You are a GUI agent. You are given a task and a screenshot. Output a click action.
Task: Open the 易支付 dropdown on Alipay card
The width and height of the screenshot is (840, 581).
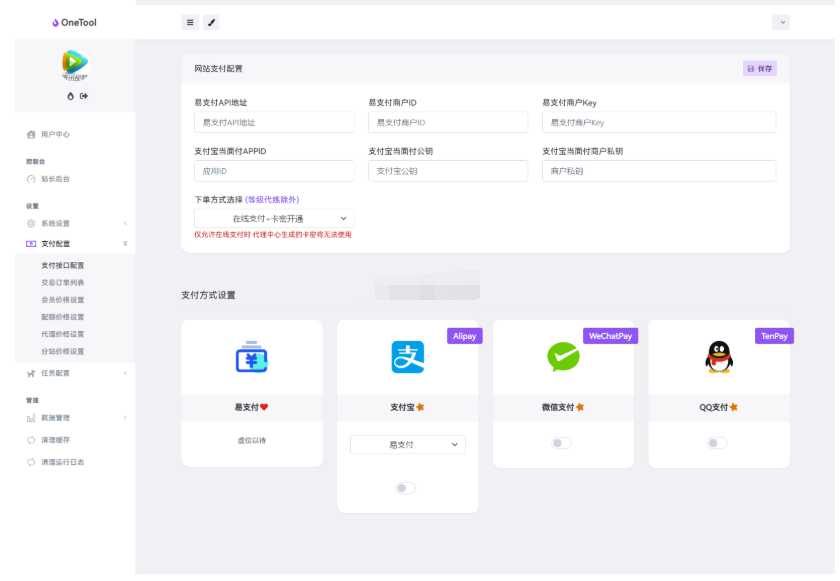(x=407, y=443)
